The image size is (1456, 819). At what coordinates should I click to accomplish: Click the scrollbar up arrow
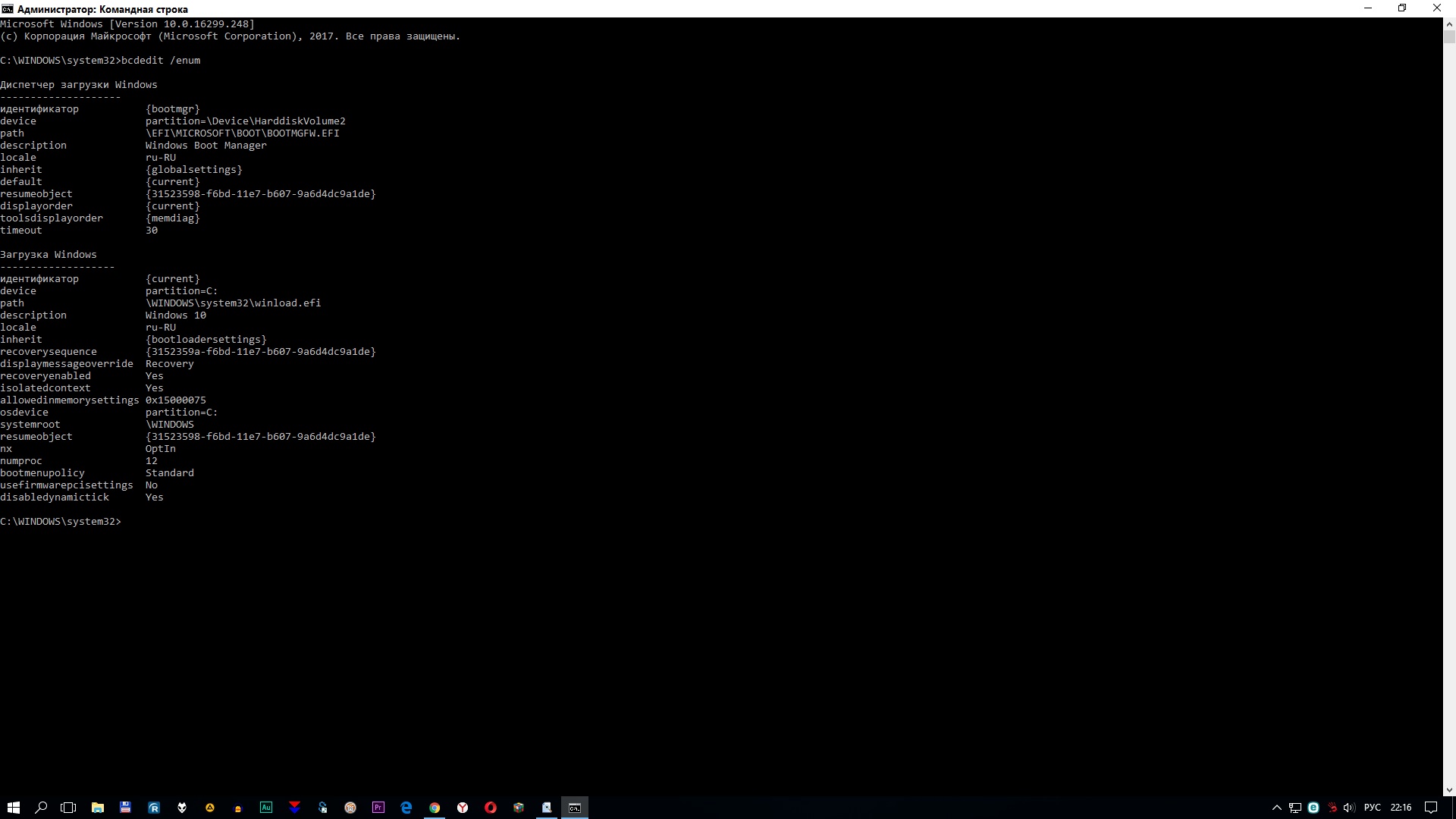[1449, 24]
